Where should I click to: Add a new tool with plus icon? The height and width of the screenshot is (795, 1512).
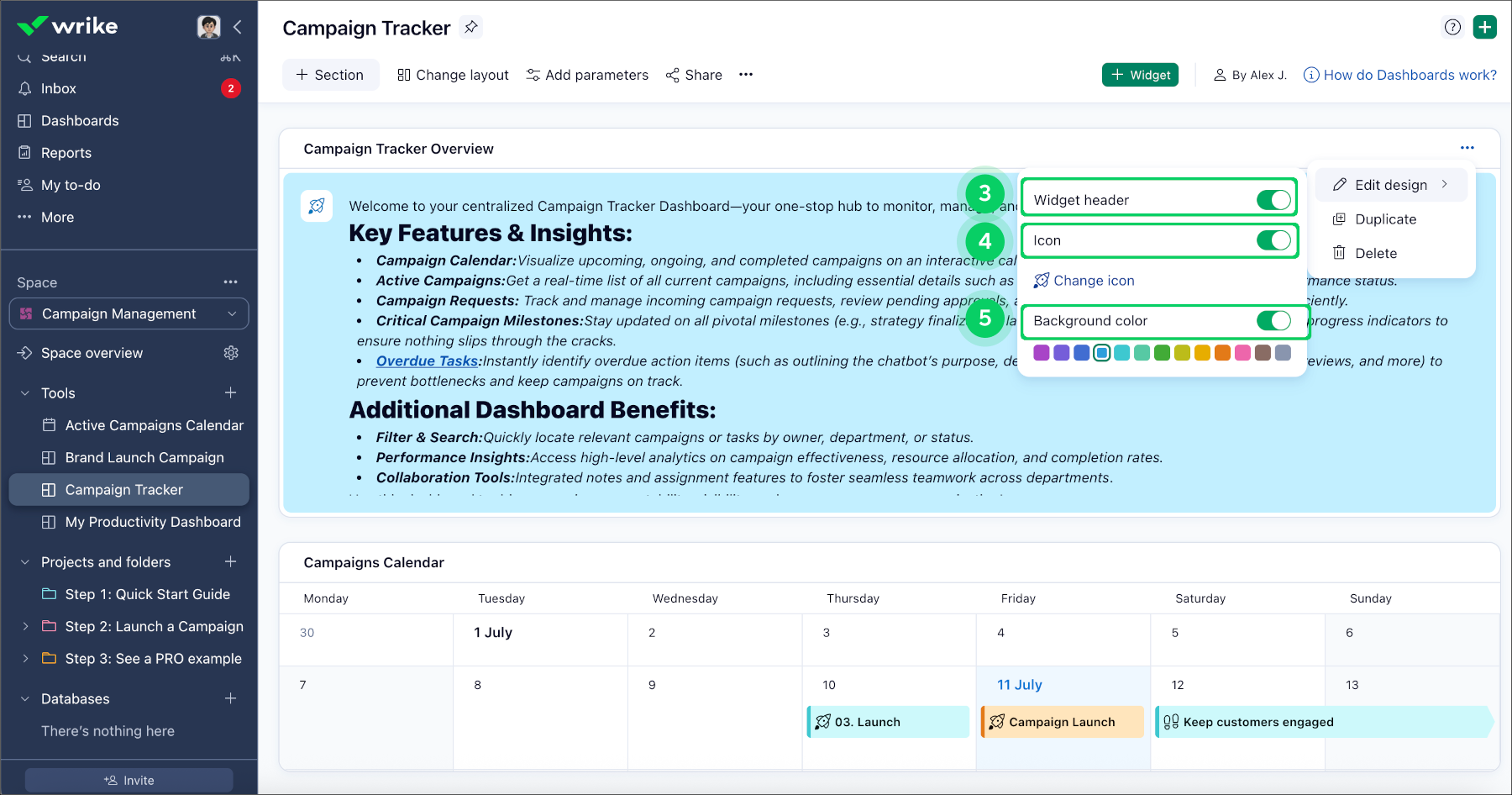coord(230,392)
